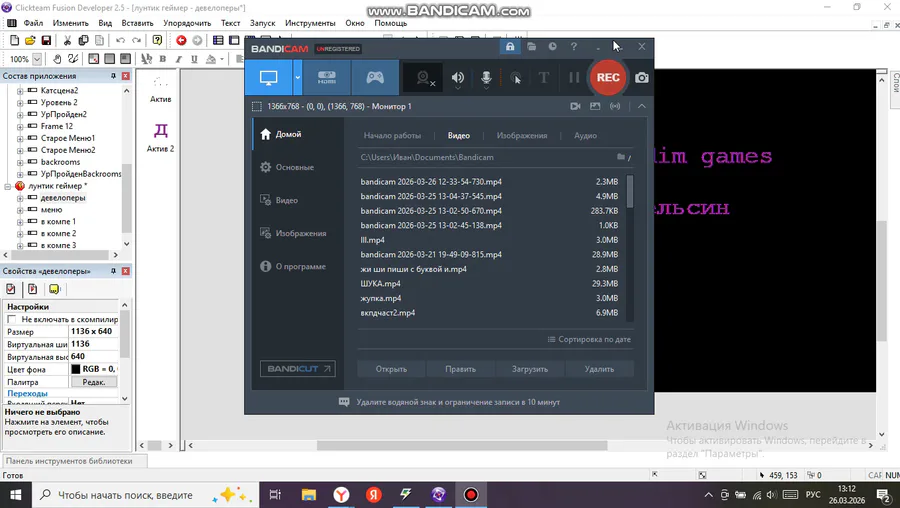The width and height of the screenshot is (900, 508).
Task: Click Cut scissors icon in Fusion toolbar
Action: tap(67, 40)
